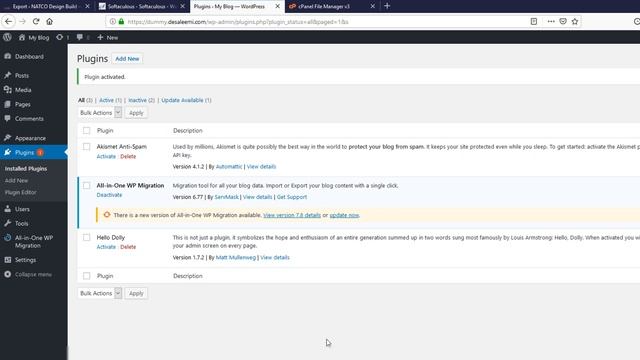
Task: Click the browser address bar URL
Action: tap(238, 22)
